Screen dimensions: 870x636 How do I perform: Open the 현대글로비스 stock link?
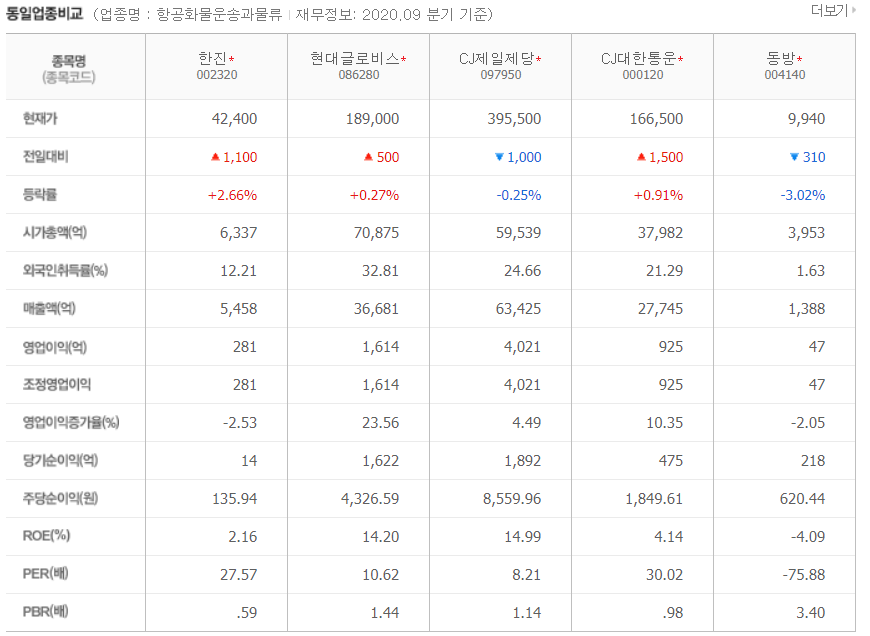(x=355, y=58)
